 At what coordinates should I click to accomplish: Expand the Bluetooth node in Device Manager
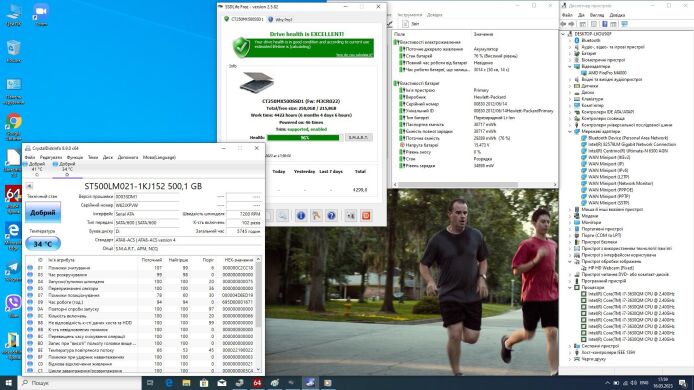570,40
